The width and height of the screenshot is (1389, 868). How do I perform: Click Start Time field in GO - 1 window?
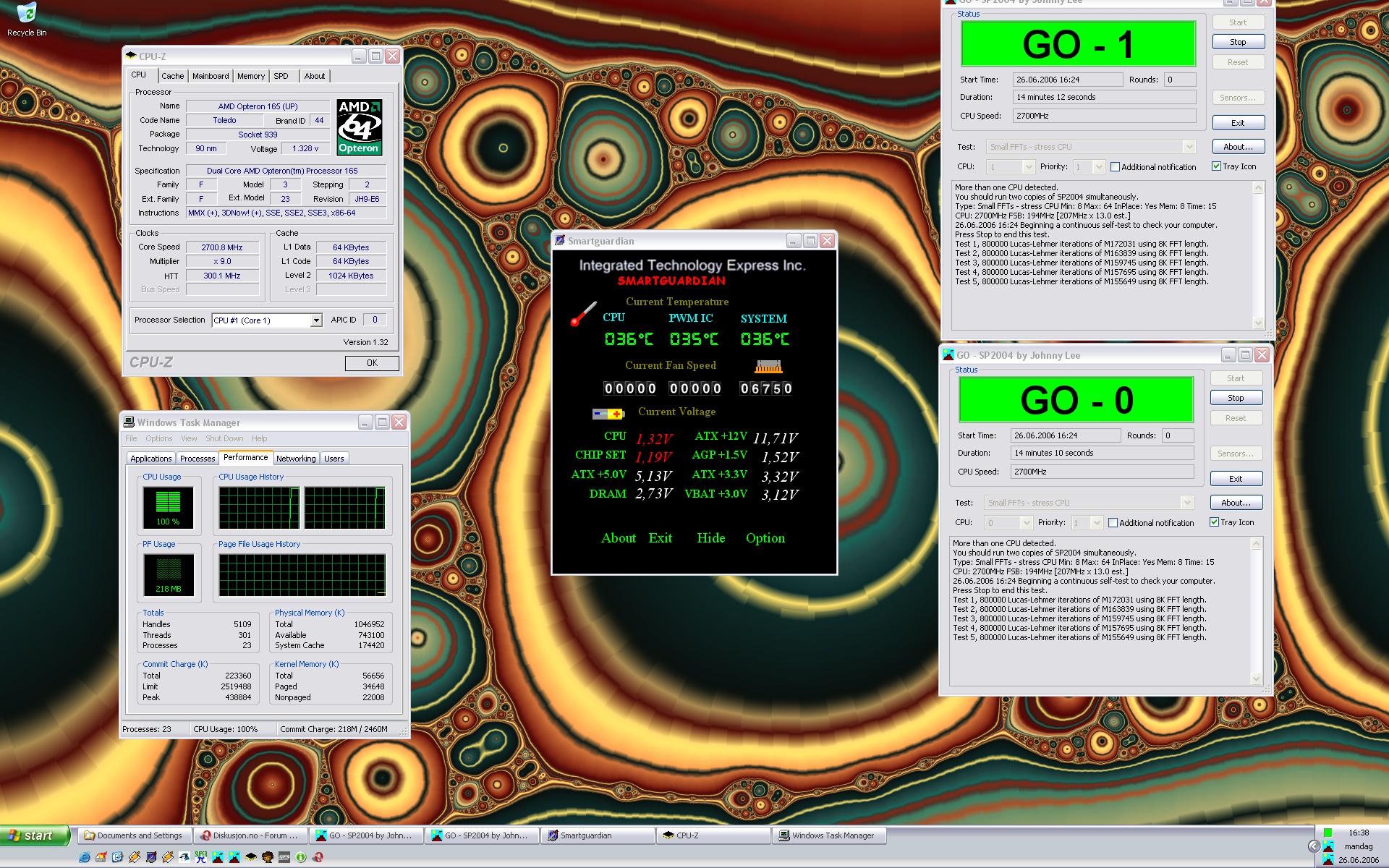pyautogui.click(x=1068, y=80)
